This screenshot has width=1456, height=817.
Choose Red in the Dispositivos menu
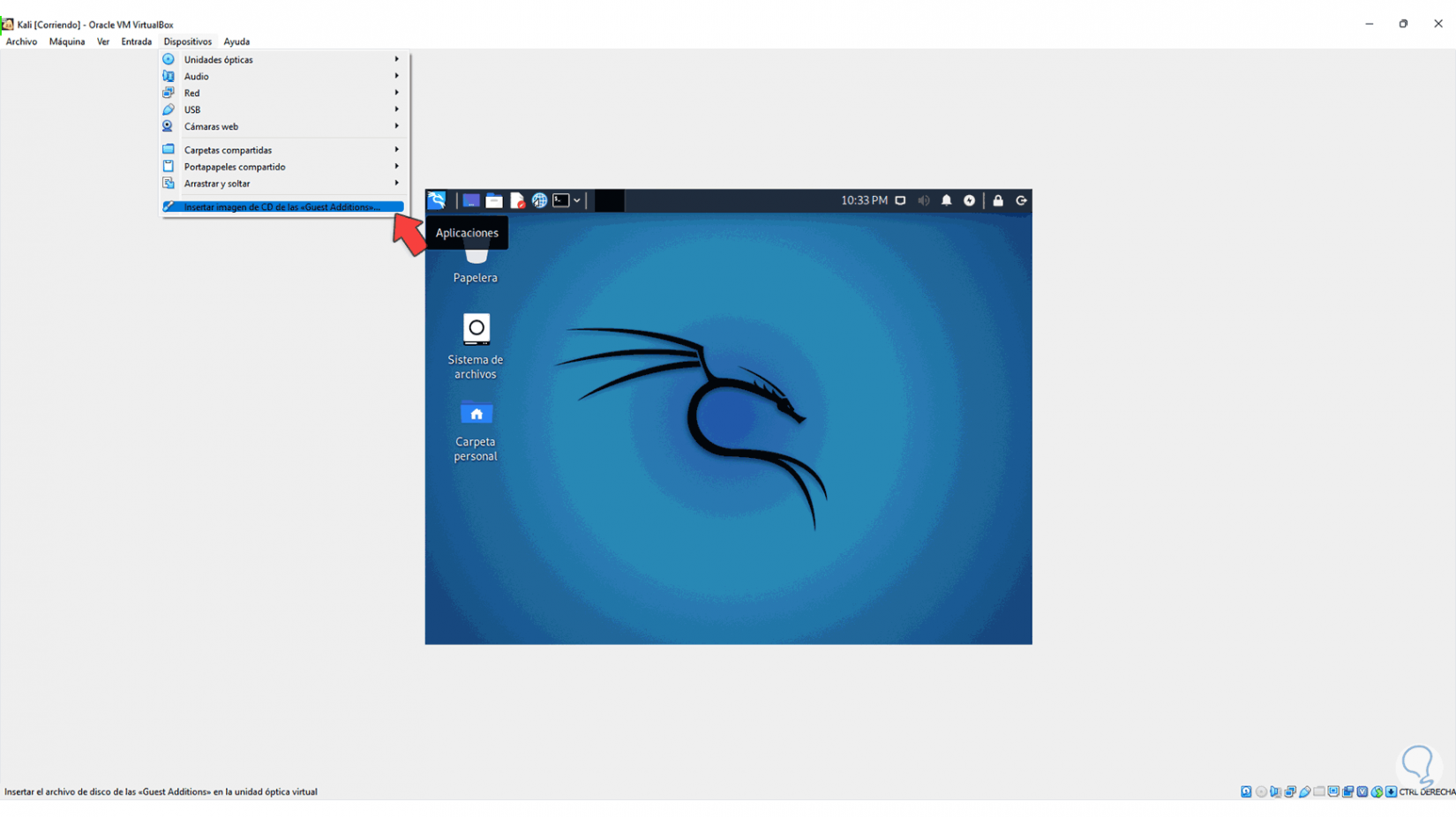(x=283, y=93)
